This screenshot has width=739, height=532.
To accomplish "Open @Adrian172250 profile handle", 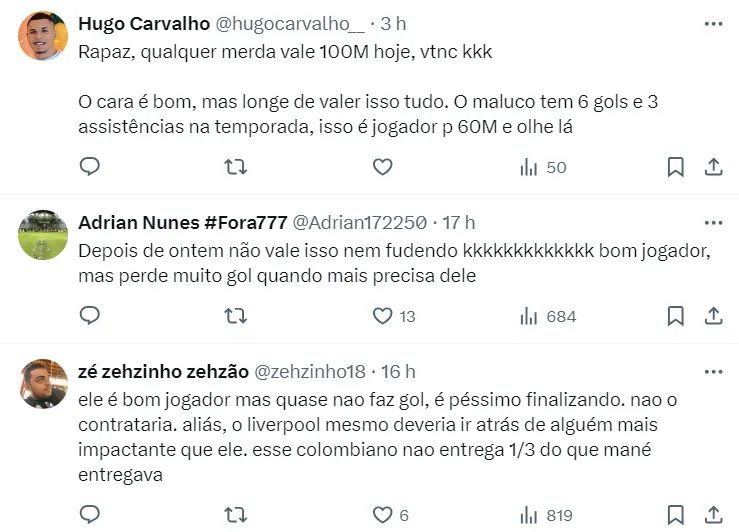I will point(361,222).
